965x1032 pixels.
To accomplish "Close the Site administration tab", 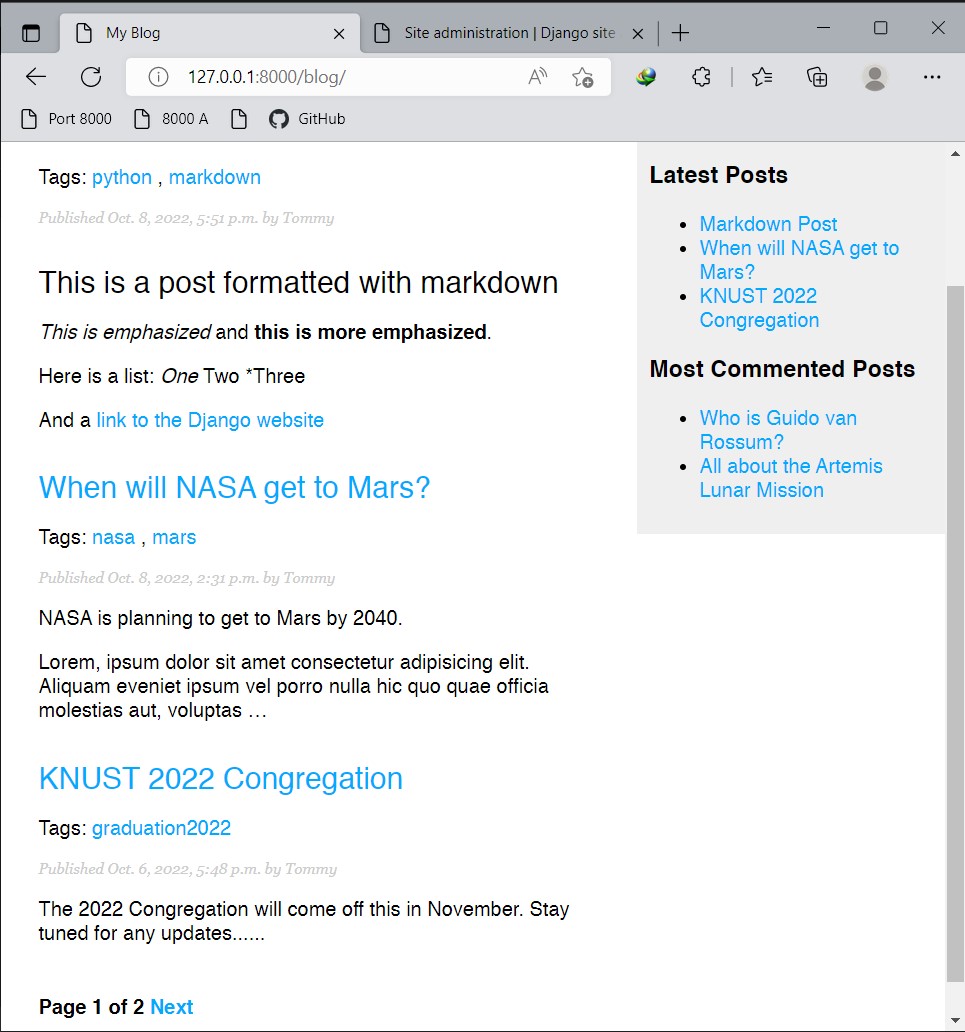I will click(638, 34).
